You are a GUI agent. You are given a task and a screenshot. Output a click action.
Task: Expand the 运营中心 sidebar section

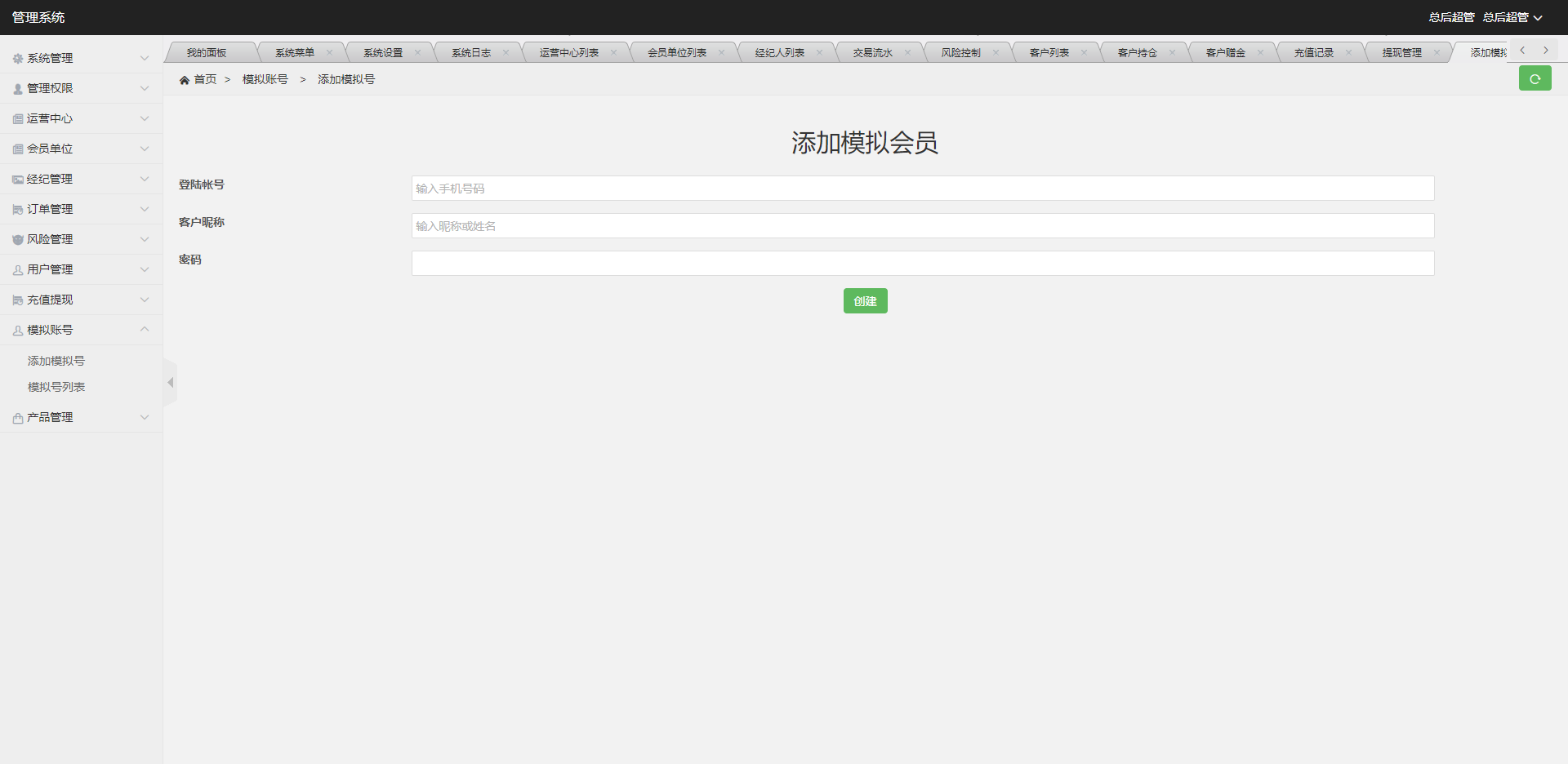80,118
